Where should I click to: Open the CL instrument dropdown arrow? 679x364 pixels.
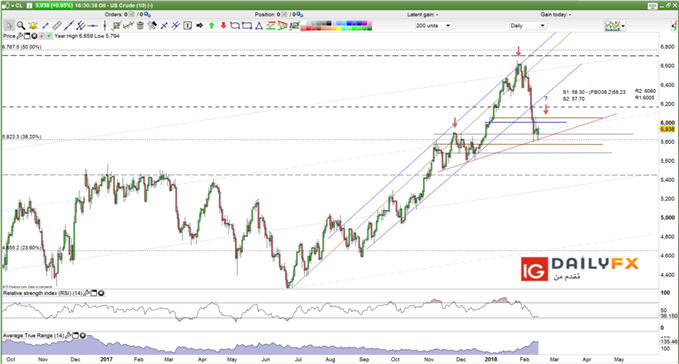tap(13, 6)
